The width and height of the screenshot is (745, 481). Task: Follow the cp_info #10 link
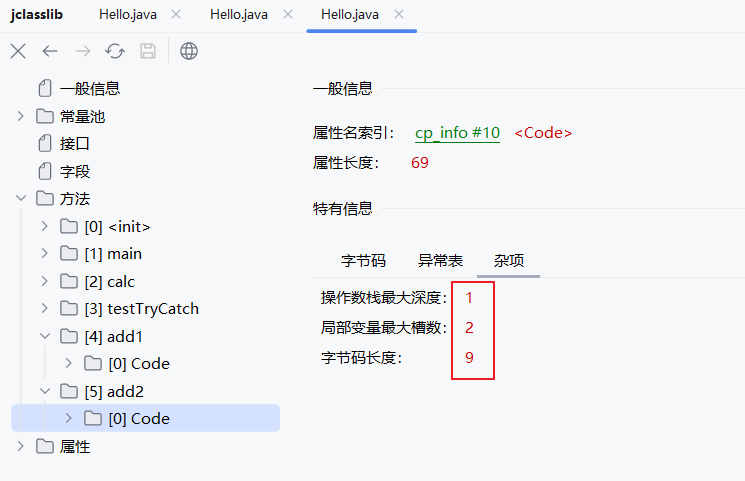457,133
